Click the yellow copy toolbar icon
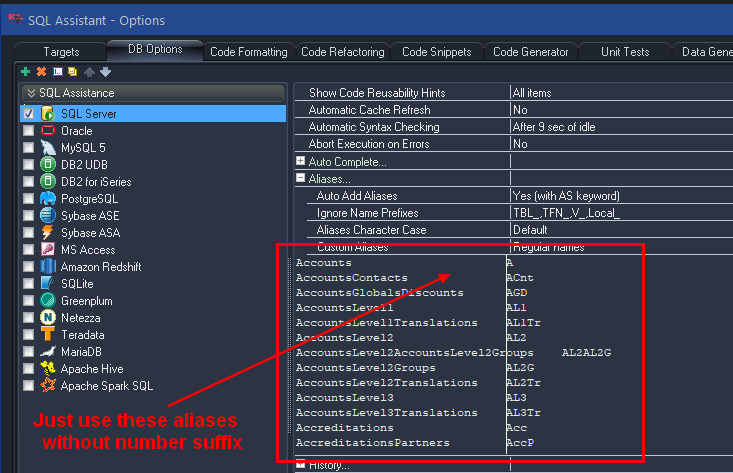The width and height of the screenshot is (733, 473). (72, 72)
